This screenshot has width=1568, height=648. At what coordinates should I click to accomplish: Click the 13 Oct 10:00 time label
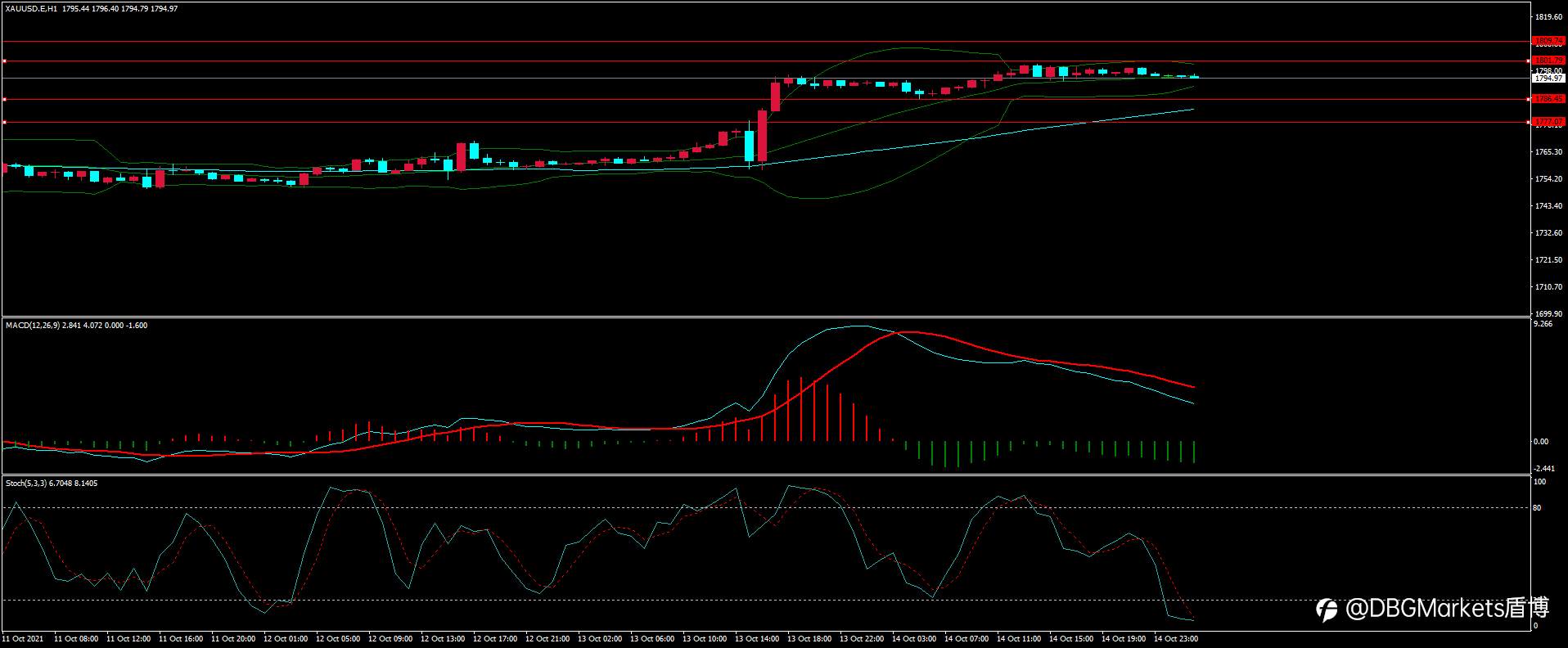pos(705,638)
